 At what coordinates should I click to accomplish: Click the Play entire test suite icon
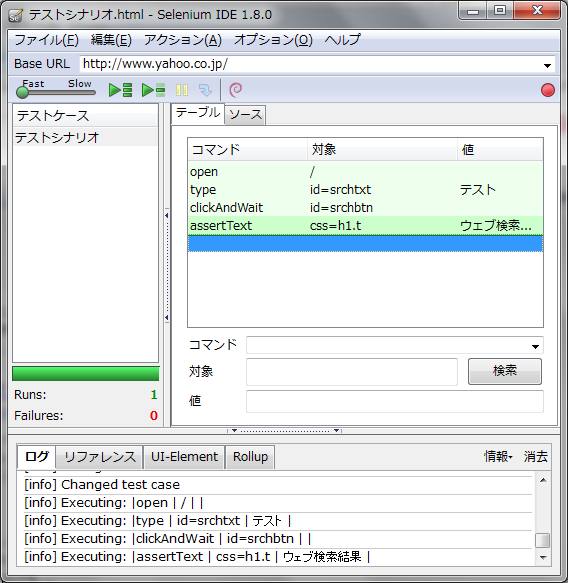click(120, 90)
